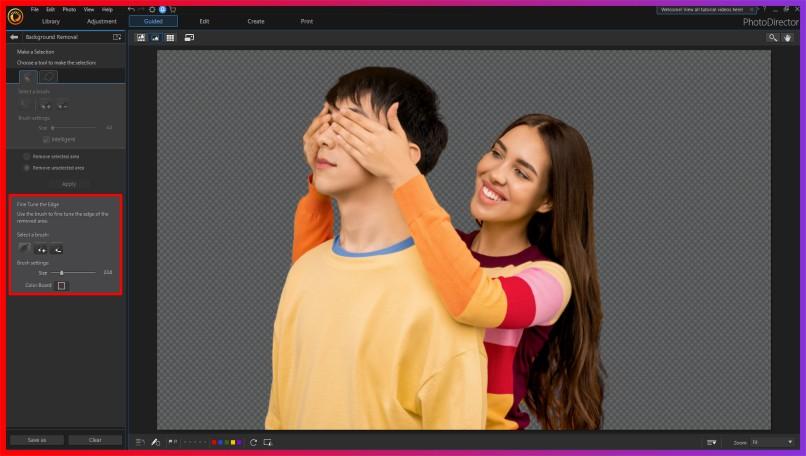Toggle the Intelligent brush checkbox
This screenshot has height=456, width=806.
[x=46, y=139]
